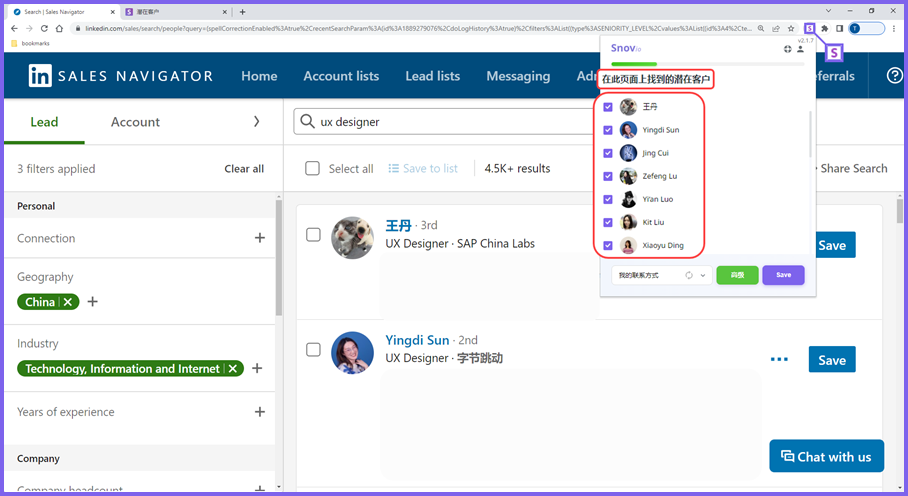Open Yingdi Sun's profile name link
This screenshot has width=908, height=496.
click(417, 340)
